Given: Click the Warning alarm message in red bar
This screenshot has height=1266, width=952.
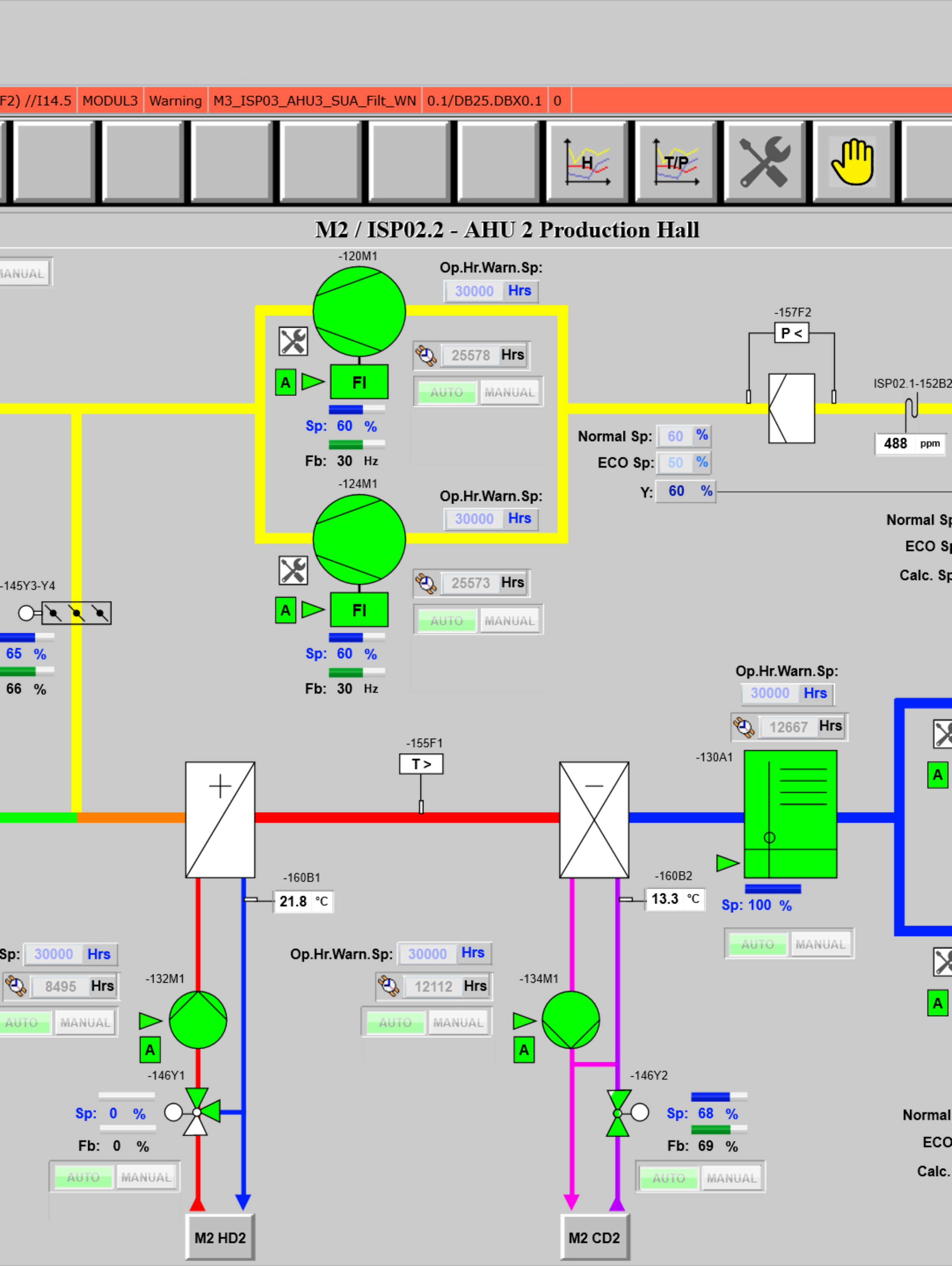Looking at the screenshot, I should click(175, 101).
